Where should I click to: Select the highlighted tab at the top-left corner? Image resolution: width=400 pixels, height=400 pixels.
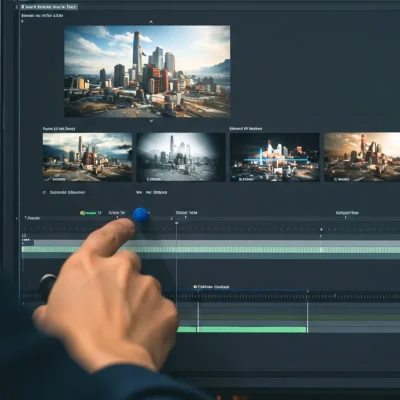tap(48, 7)
